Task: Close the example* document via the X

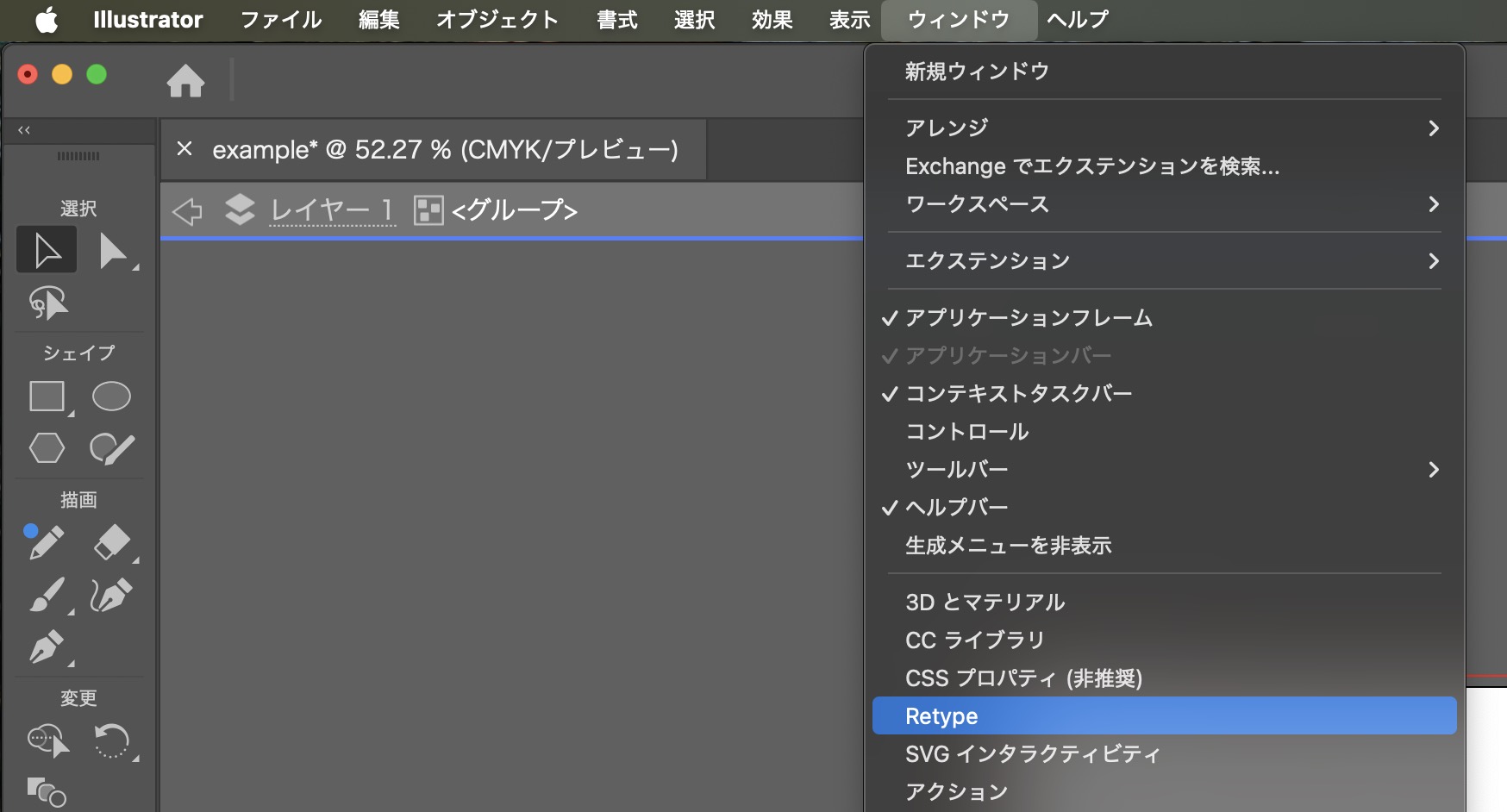Action: click(x=184, y=148)
